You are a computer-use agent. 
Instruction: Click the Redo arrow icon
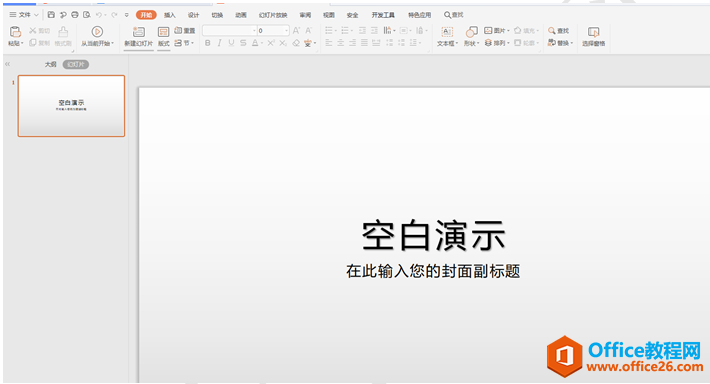tap(114, 15)
